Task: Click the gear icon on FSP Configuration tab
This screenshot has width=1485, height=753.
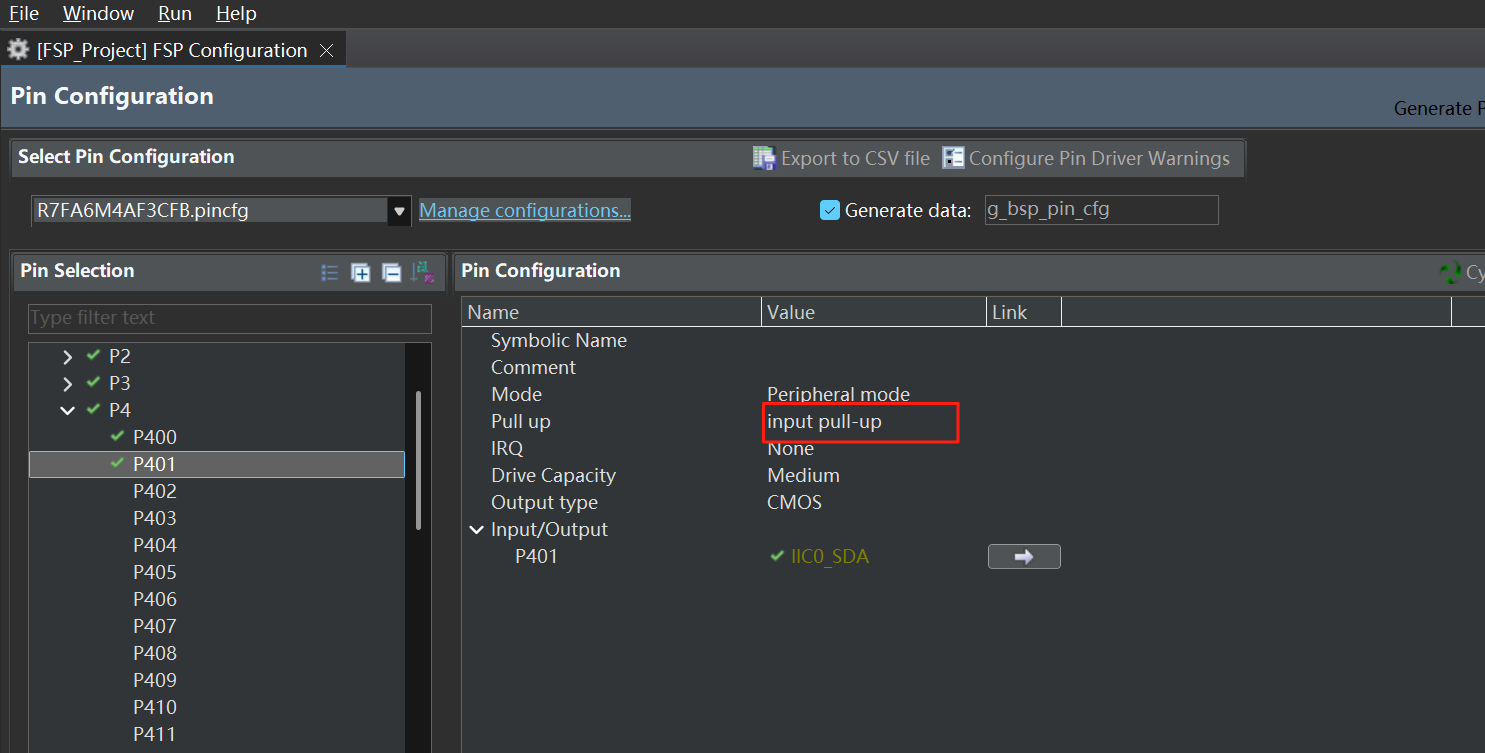Action: [x=18, y=50]
